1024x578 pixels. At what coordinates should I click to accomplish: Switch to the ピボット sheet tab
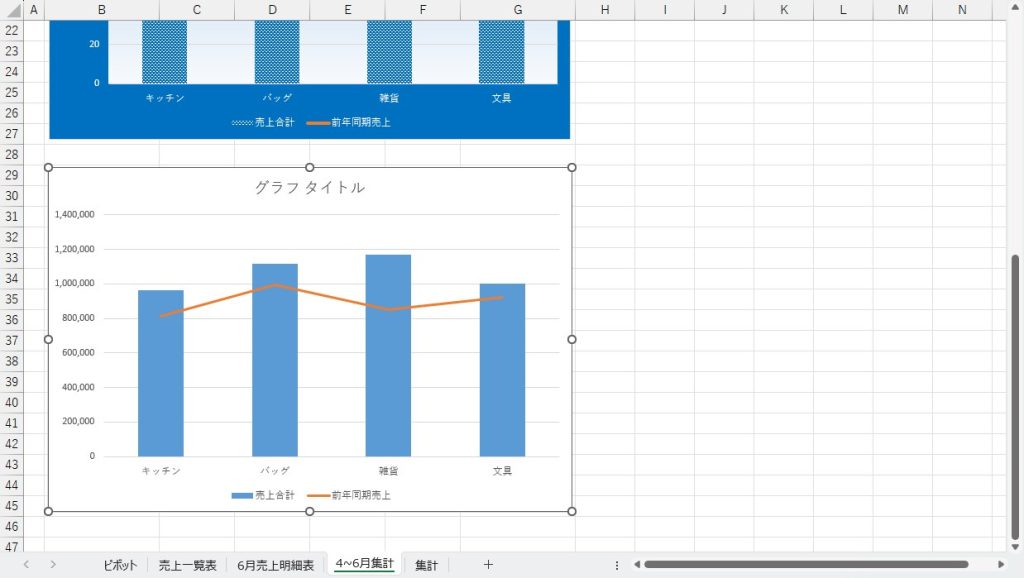point(120,565)
